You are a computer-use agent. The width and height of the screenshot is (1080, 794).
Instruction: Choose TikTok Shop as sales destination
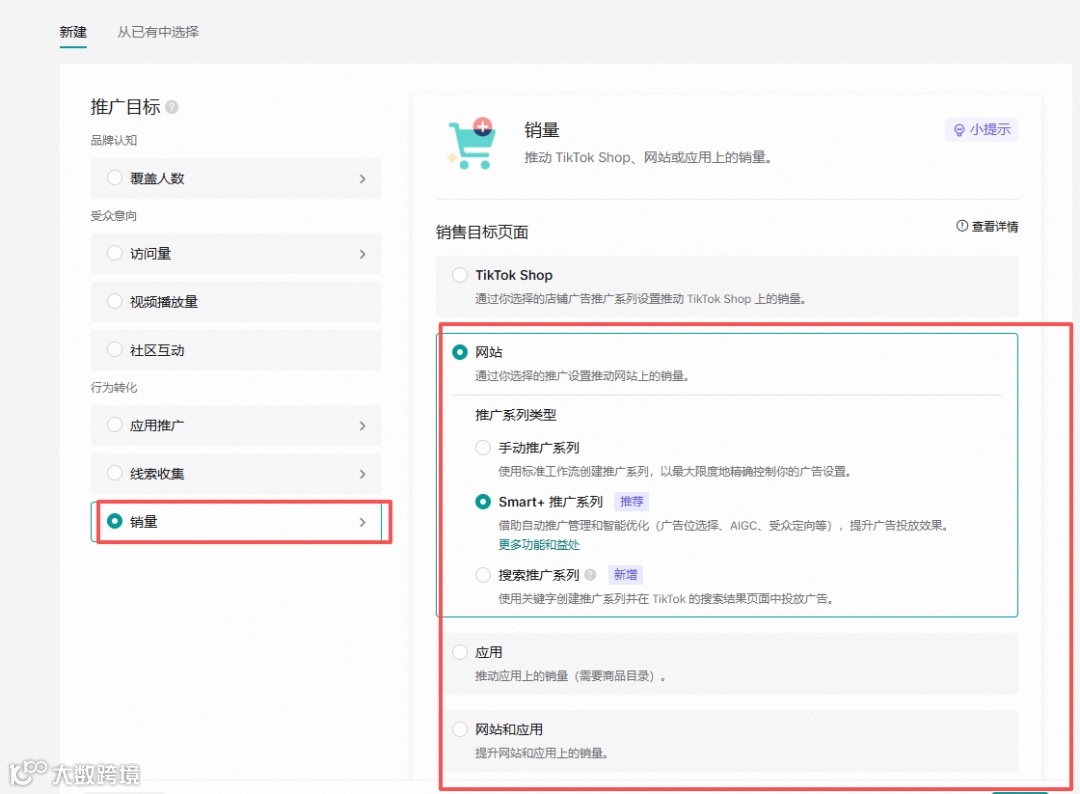coord(460,275)
